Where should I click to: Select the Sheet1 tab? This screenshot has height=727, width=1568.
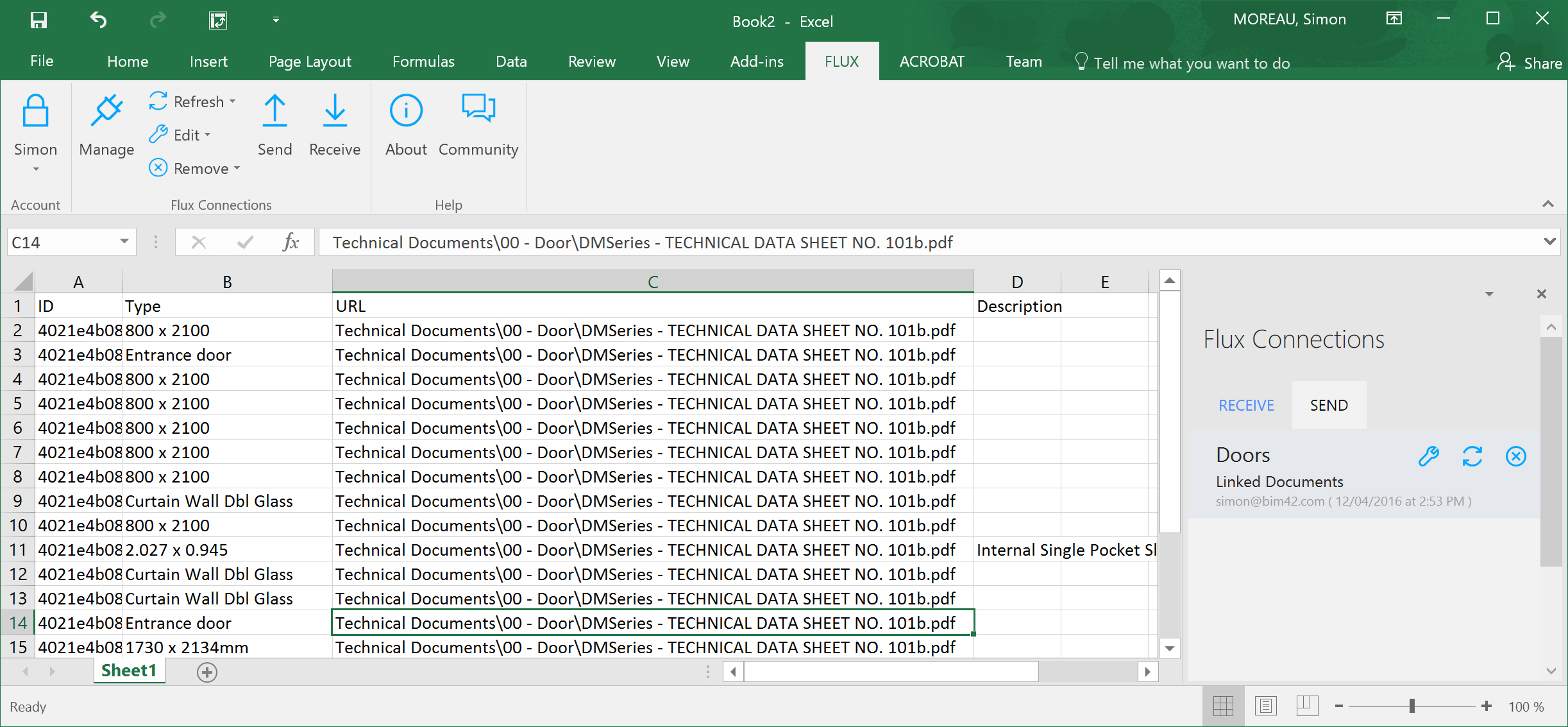click(129, 671)
